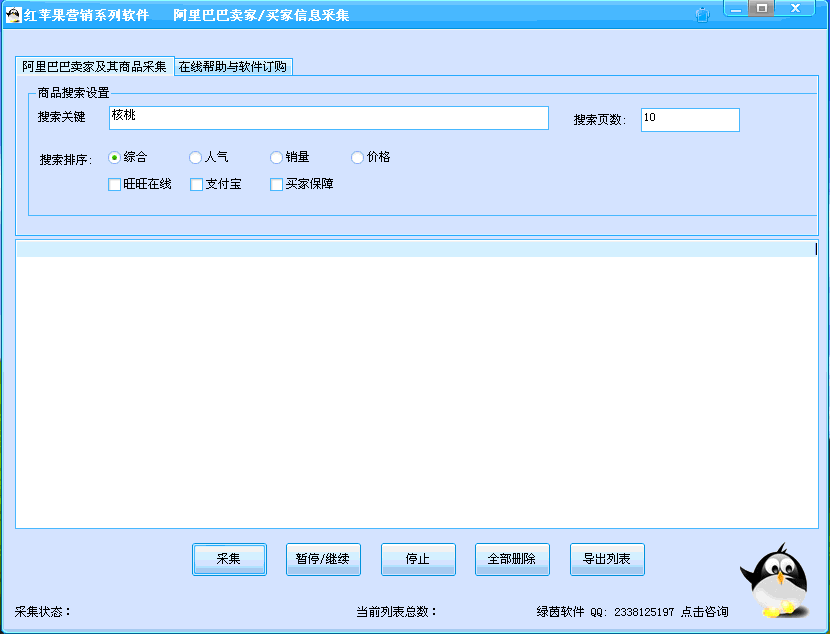Image resolution: width=830 pixels, height=634 pixels.
Task: Minimize the application window
Action: click(736, 8)
